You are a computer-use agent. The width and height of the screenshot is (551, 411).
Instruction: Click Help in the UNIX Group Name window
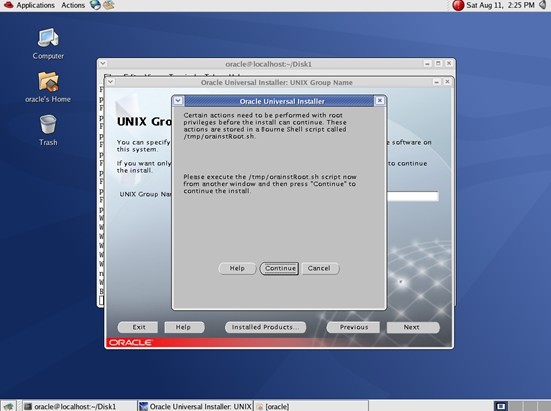[183, 327]
